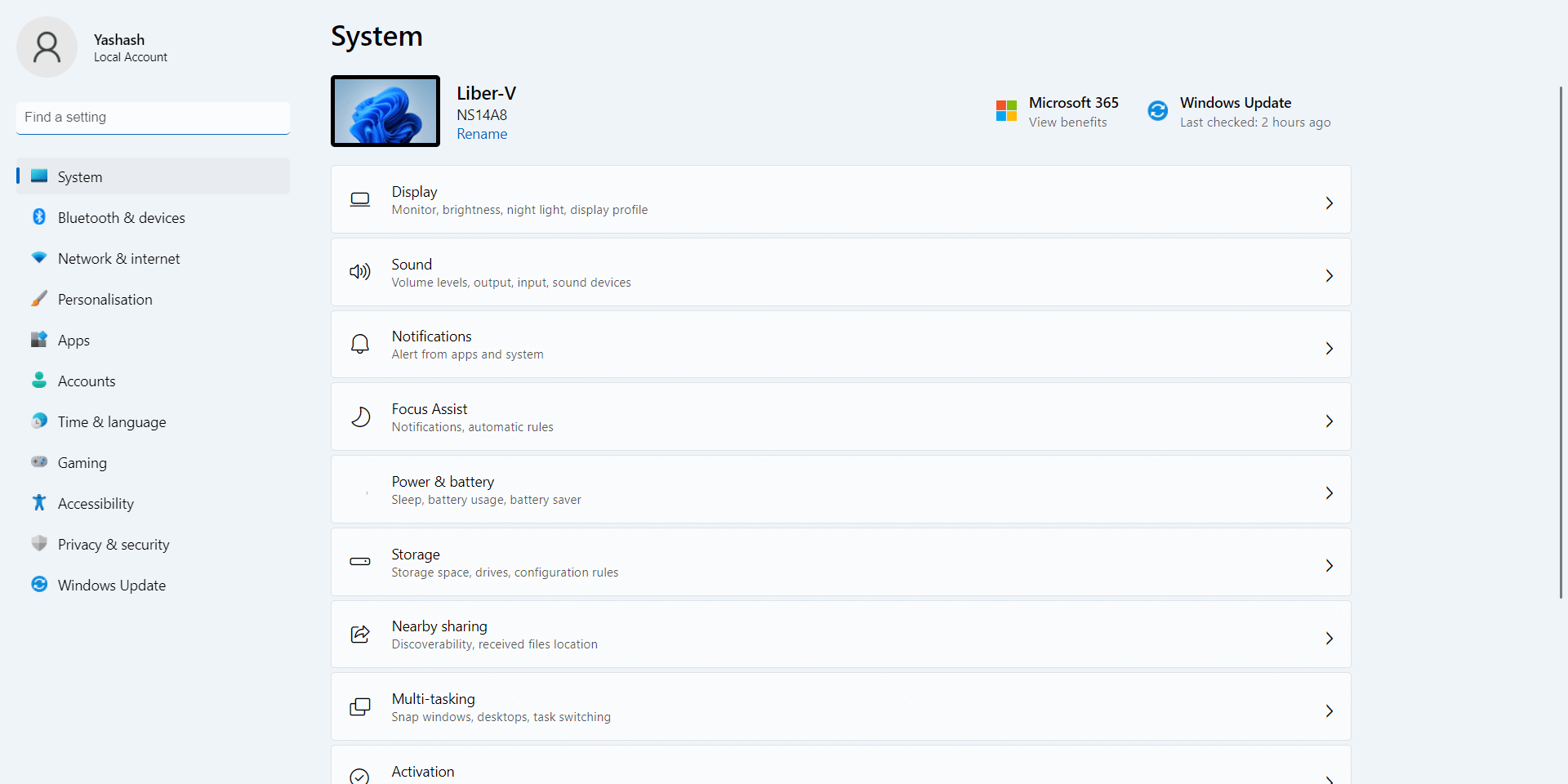Screen dimensions: 1568x784
Task: Open Display settings via the monitor icon
Action: 359,199
